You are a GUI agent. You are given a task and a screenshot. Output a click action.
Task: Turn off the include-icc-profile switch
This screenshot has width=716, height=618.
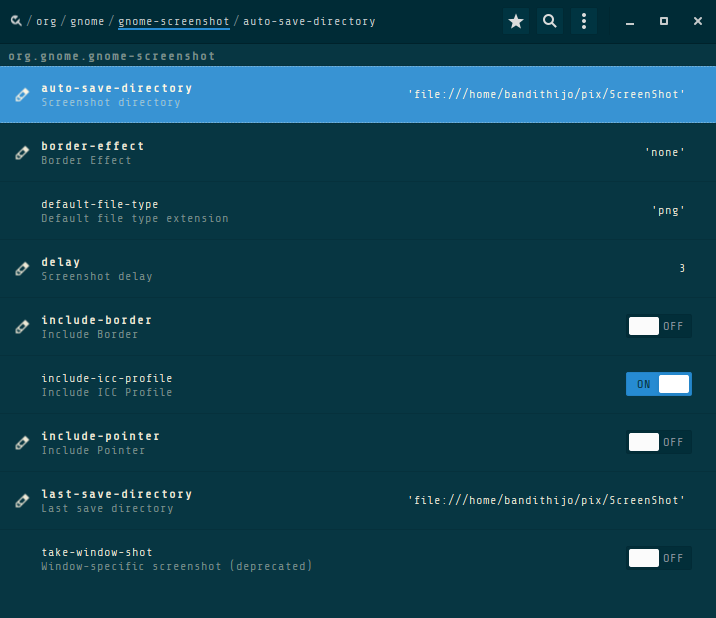point(659,384)
